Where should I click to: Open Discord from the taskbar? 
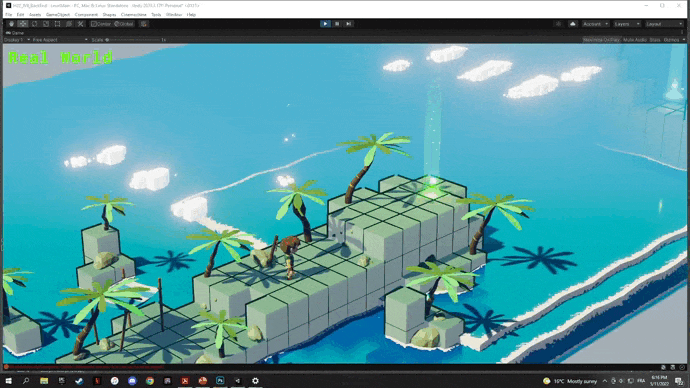(x=132, y=381)
